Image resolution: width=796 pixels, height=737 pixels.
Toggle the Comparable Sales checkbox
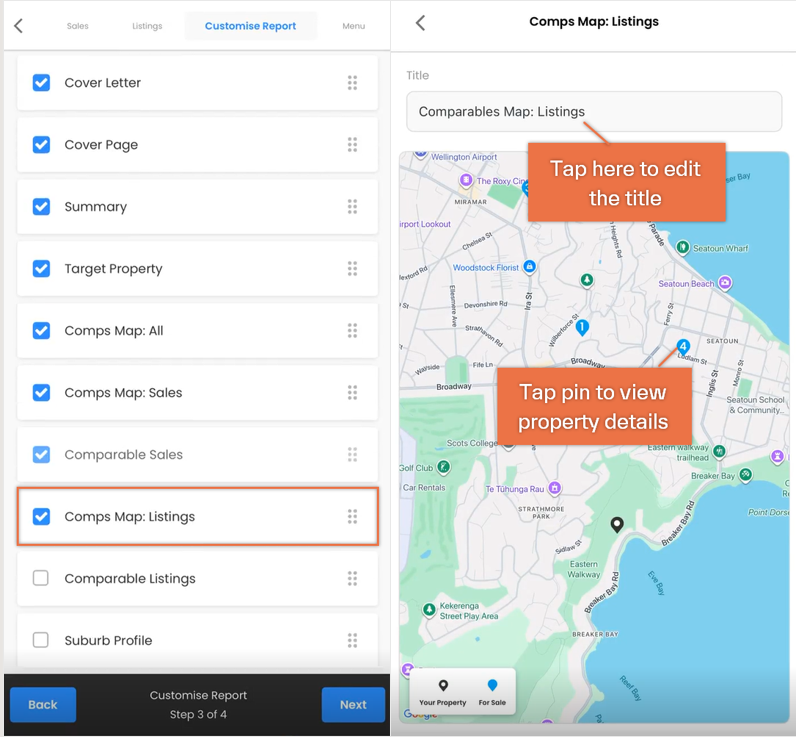click(x=41, y=454)
